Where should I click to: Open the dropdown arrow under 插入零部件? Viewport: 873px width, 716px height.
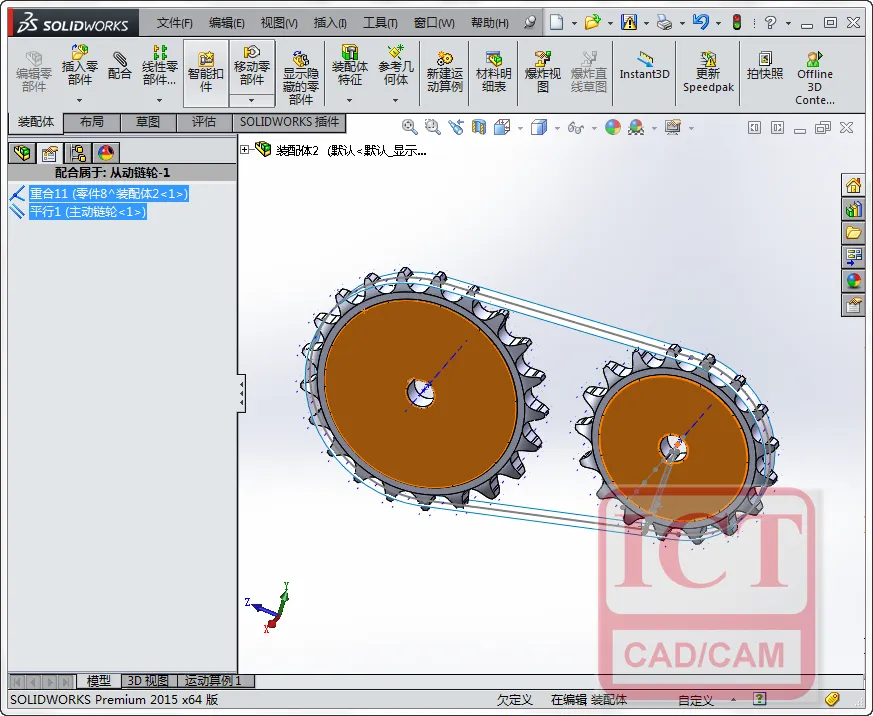[x=80, y=100]
